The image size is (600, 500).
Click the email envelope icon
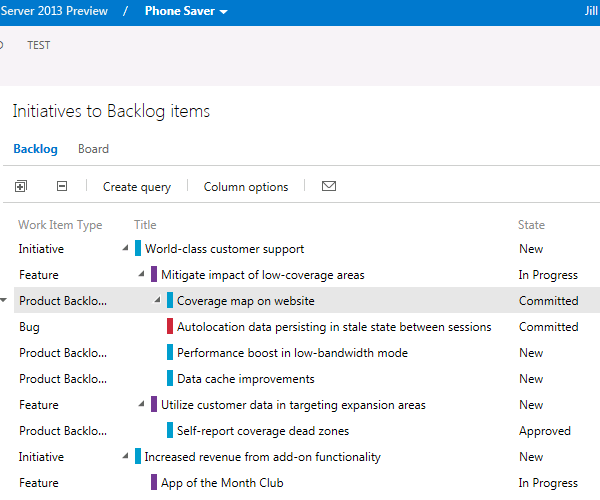[328, 186]
